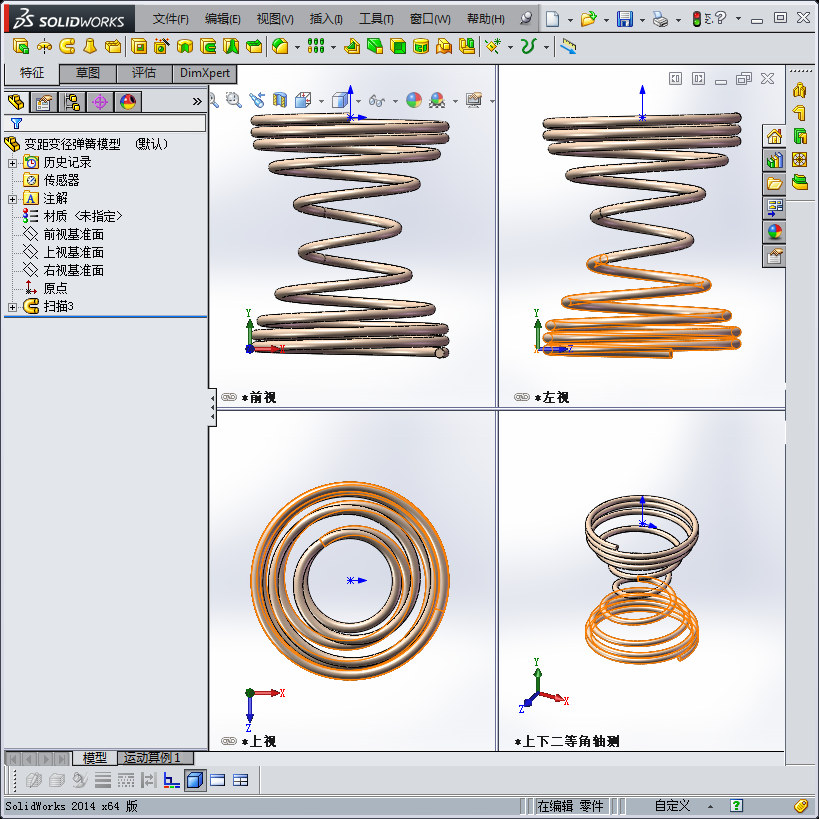819x819 pixels.
Task: Open File Explorer task pane tab
Action: coord(775,184)
